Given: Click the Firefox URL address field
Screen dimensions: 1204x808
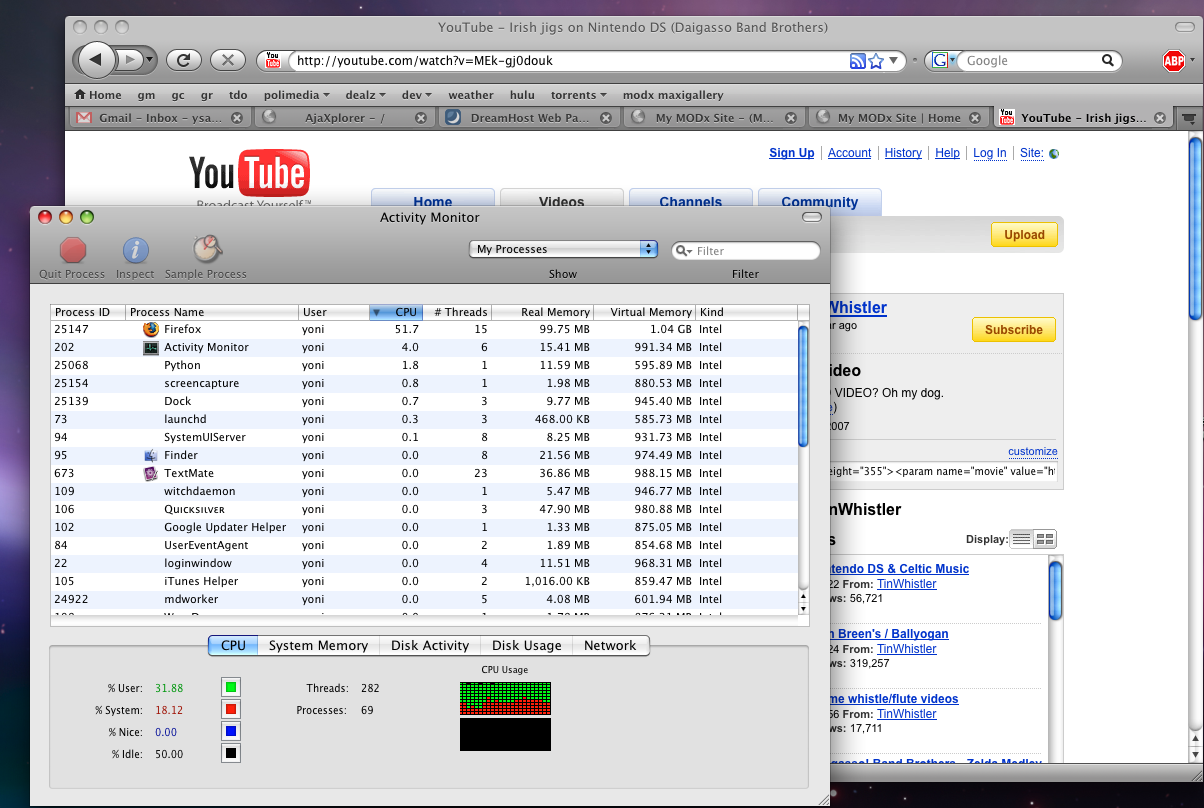Looking at the screenshot, I should point(570,61).
